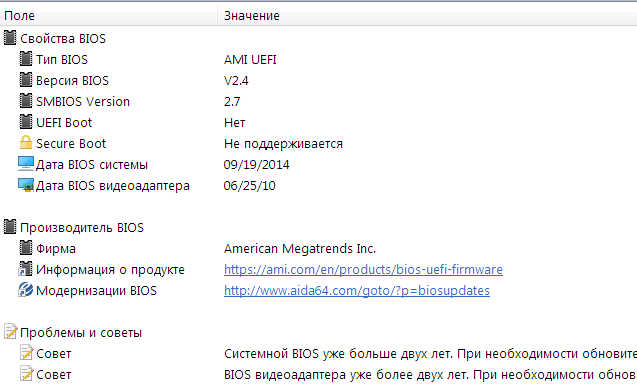Image resolution: width=637 pixels, height=389 pixels.
Task: Select the Свойства BIOS group label
Action: (x=63, y=39)
